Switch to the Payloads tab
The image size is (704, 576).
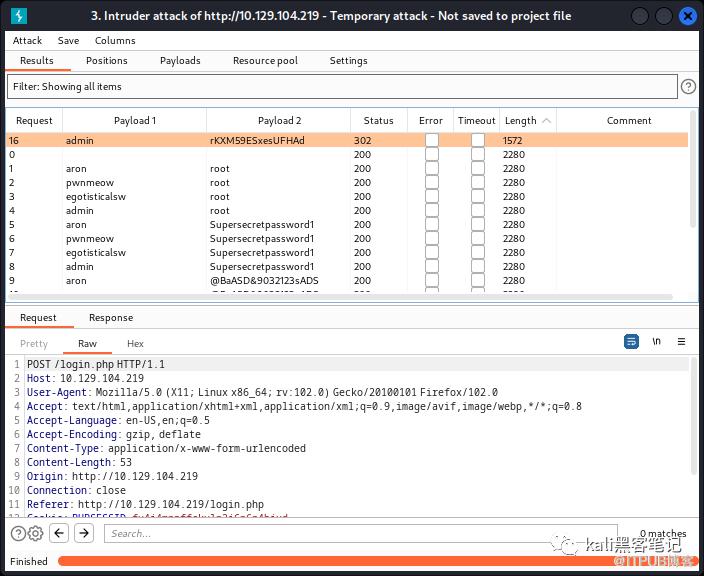(x=180, y=61)
